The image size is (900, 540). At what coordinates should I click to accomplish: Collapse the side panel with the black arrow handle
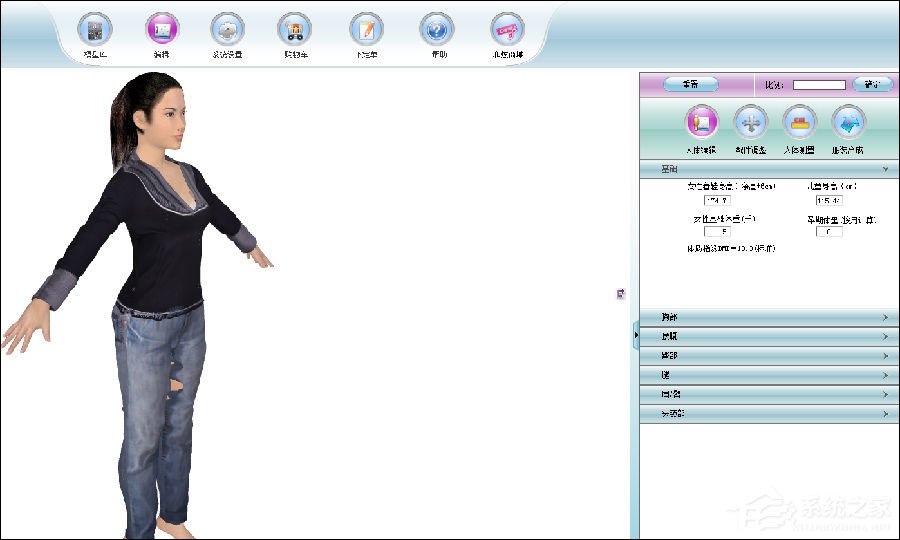click(636, 335)
